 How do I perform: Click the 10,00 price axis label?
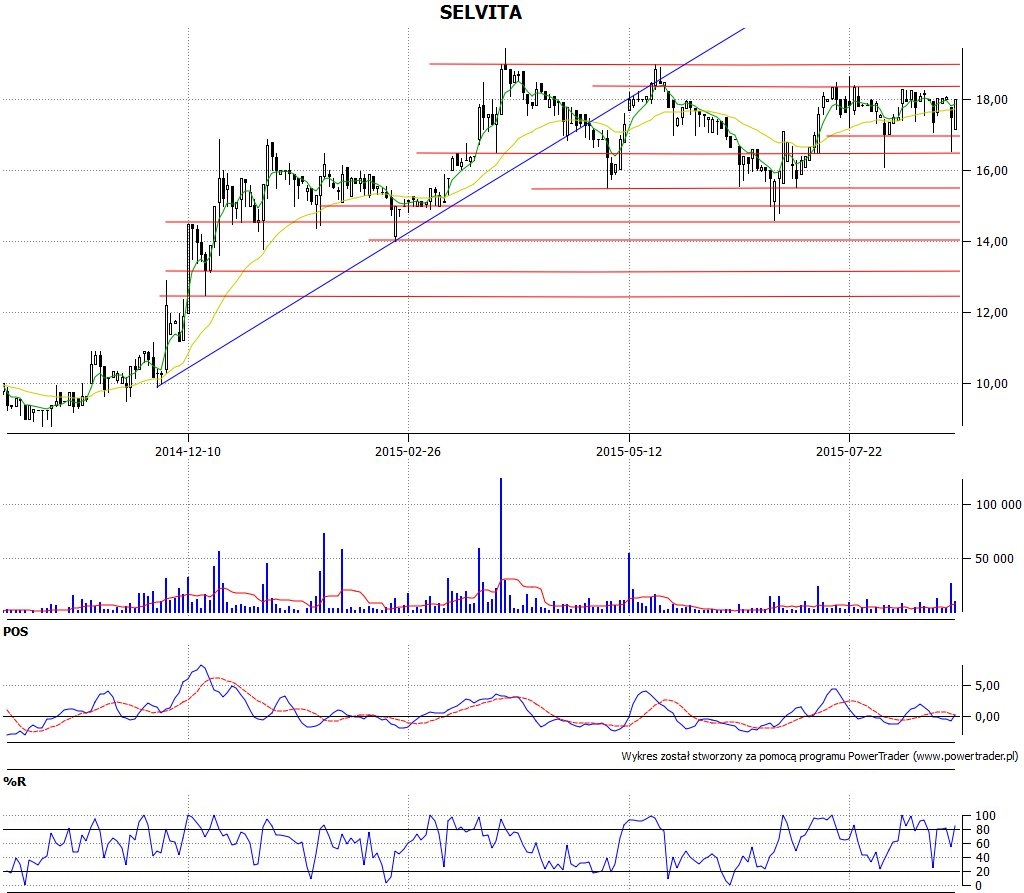click(x=991, y=383)
